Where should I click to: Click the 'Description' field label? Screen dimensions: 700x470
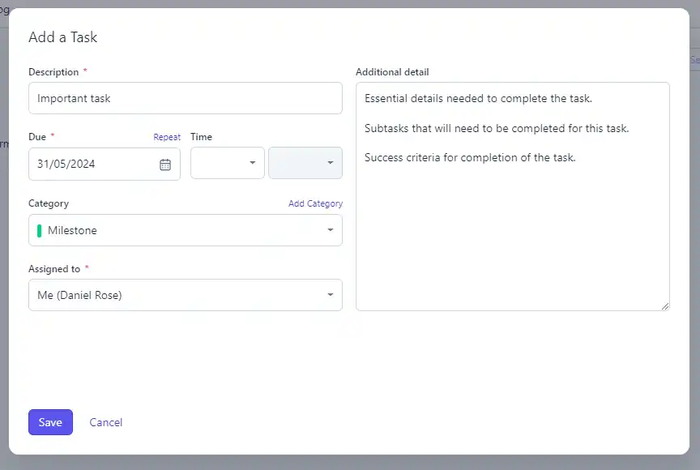click(x=53, y=72)
